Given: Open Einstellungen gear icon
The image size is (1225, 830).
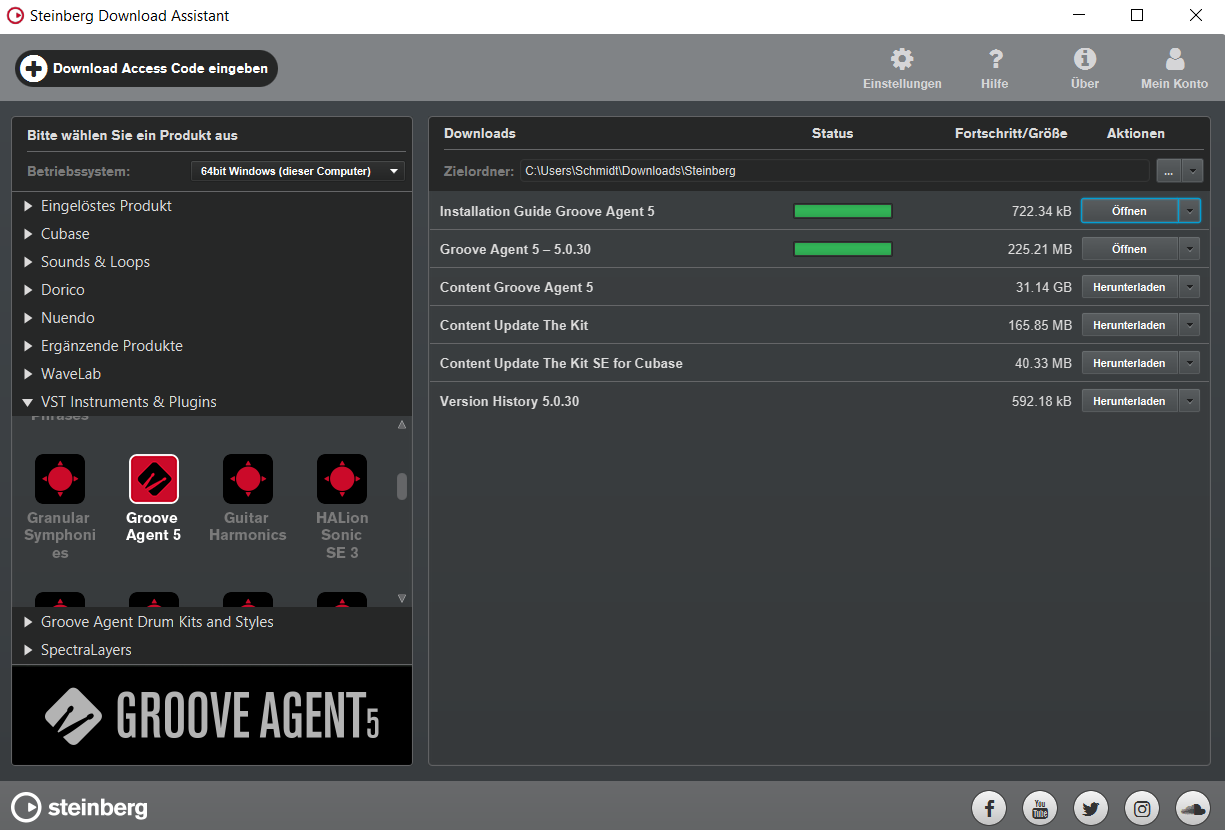Looking at the screenshot, I should click(x=902, y=59).
